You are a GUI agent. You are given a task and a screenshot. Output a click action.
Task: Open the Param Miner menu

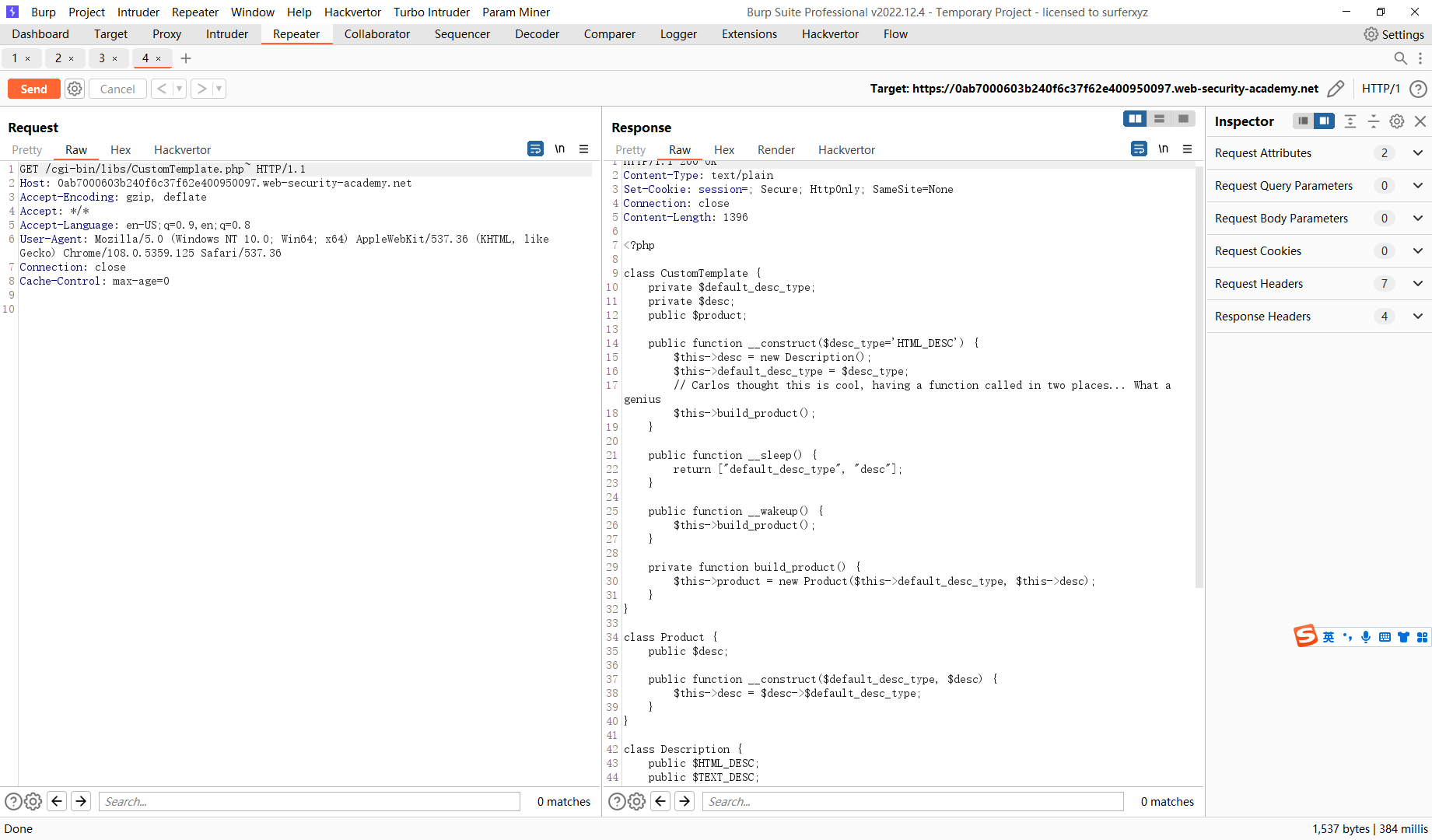(516, 12)
